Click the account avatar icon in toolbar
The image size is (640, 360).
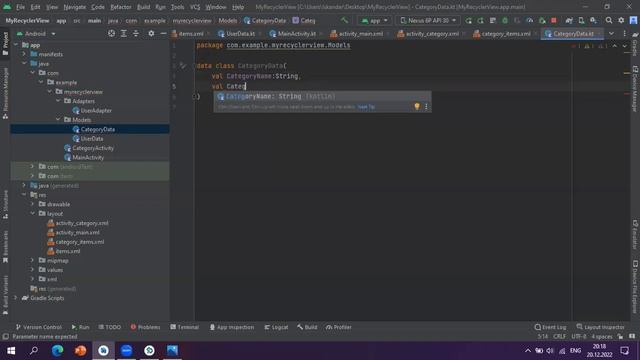click(x=633, y=20)
